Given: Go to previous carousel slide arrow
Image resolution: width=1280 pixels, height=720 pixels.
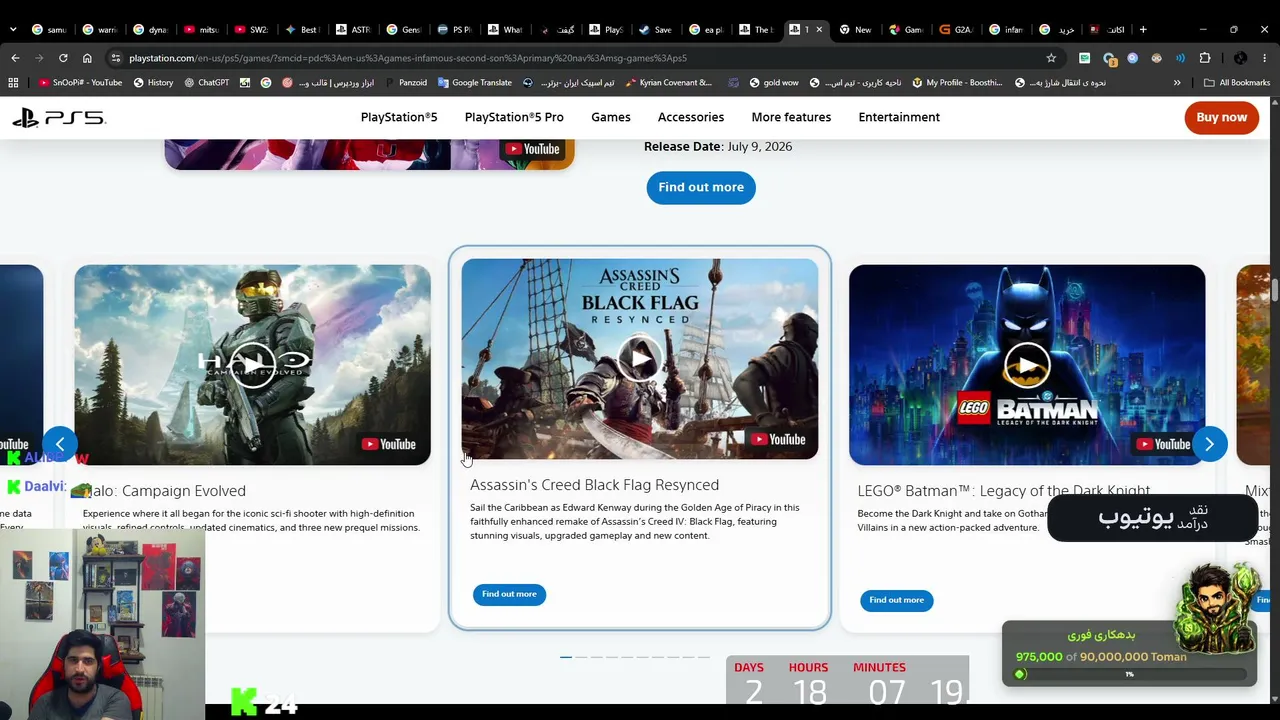Looking at the screenshot, I should click(60, 444).
